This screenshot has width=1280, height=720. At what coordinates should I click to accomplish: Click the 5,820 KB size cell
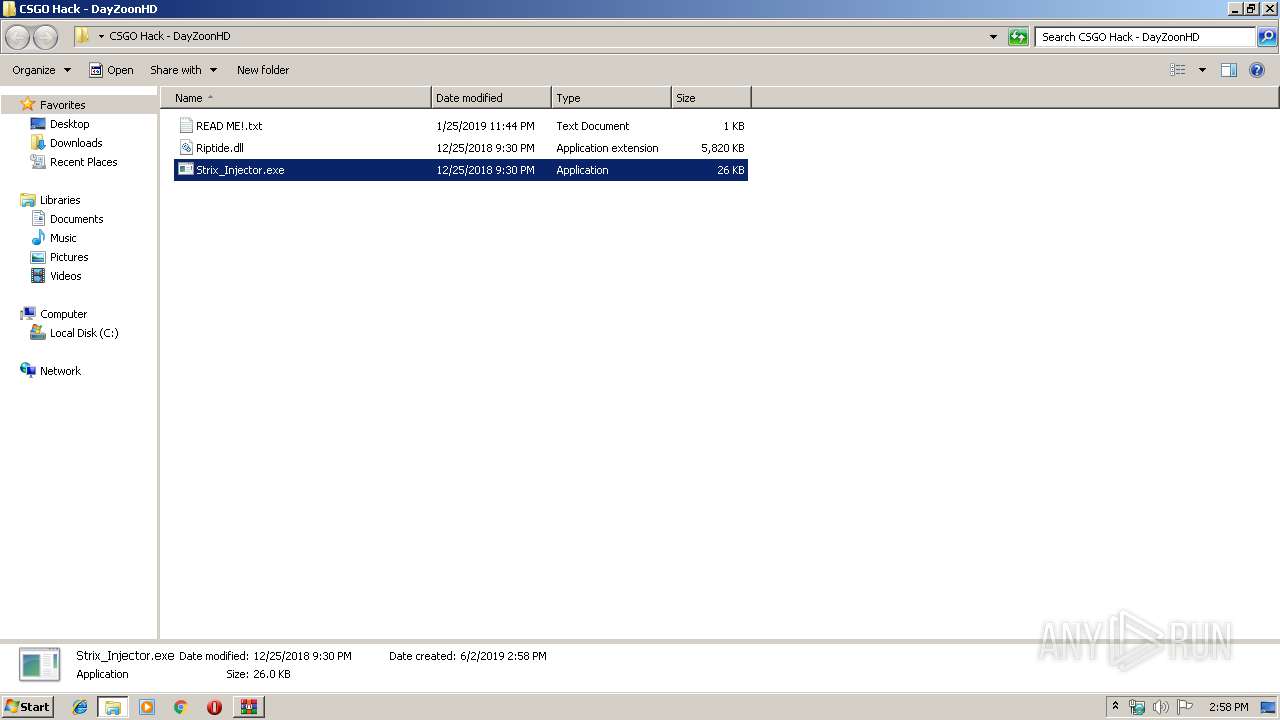tap(723, 148)
